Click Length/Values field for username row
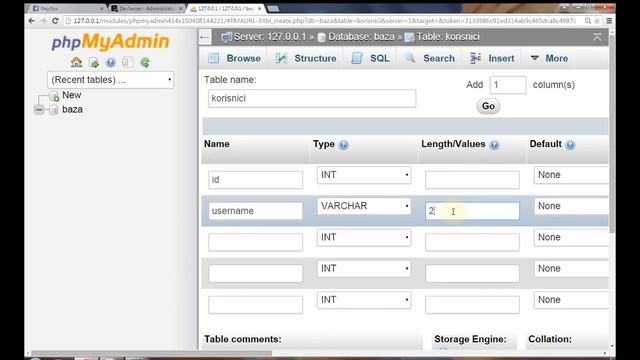640x360 pixels. coord(472,211)
